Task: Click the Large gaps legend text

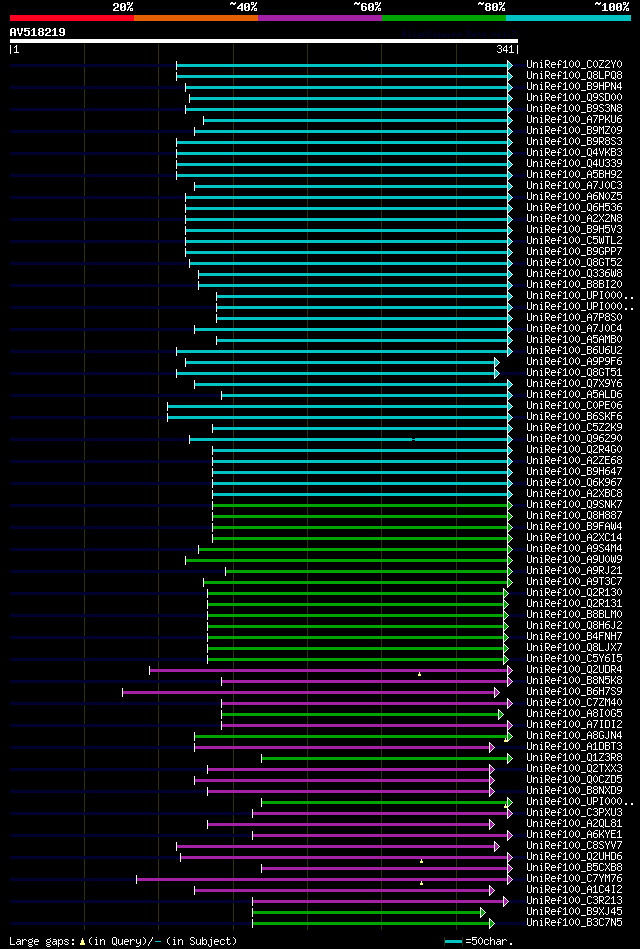Action: (x=123, y=941)
